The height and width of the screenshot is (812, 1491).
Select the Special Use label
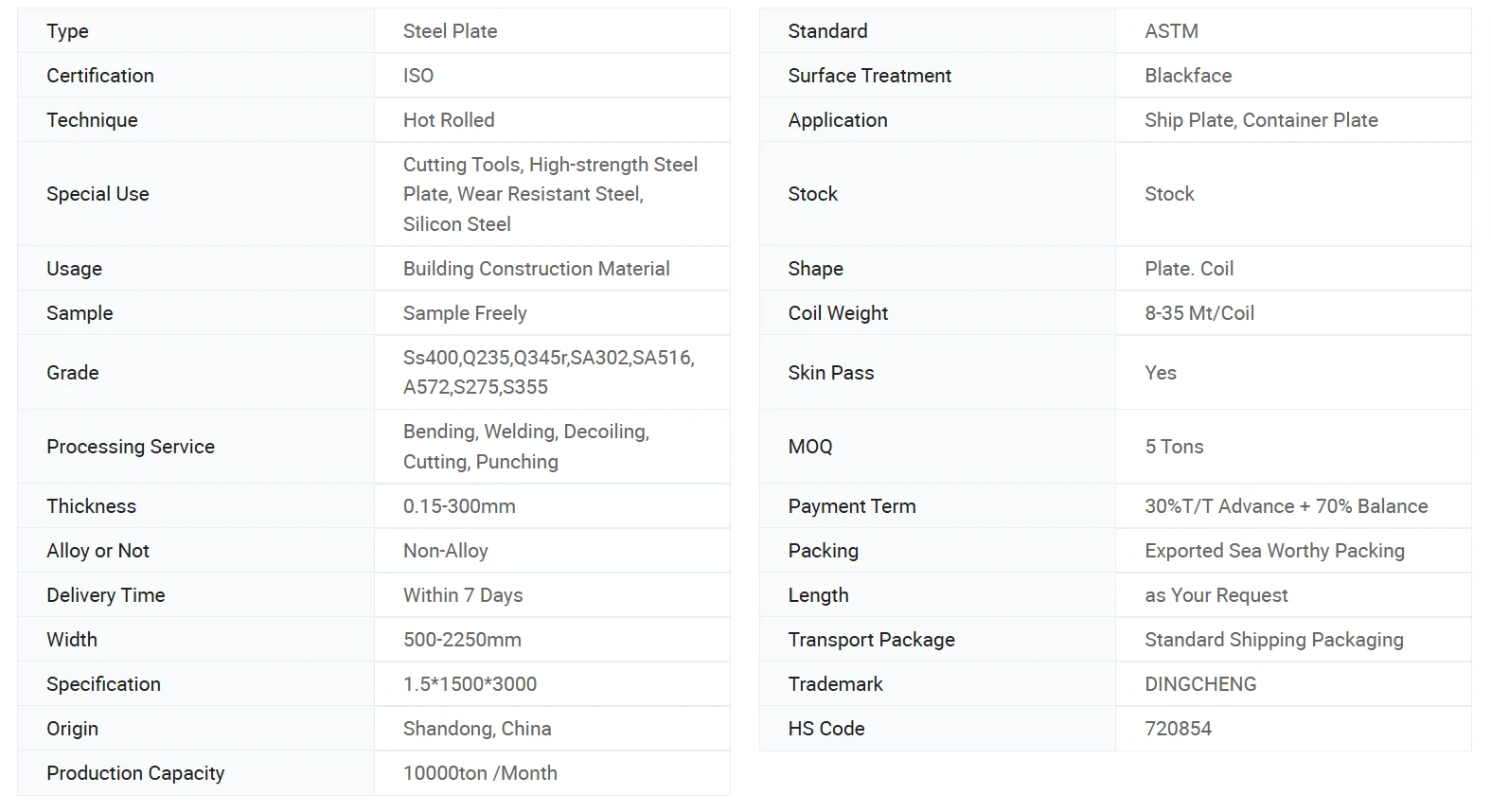click(x=98, y=194)
